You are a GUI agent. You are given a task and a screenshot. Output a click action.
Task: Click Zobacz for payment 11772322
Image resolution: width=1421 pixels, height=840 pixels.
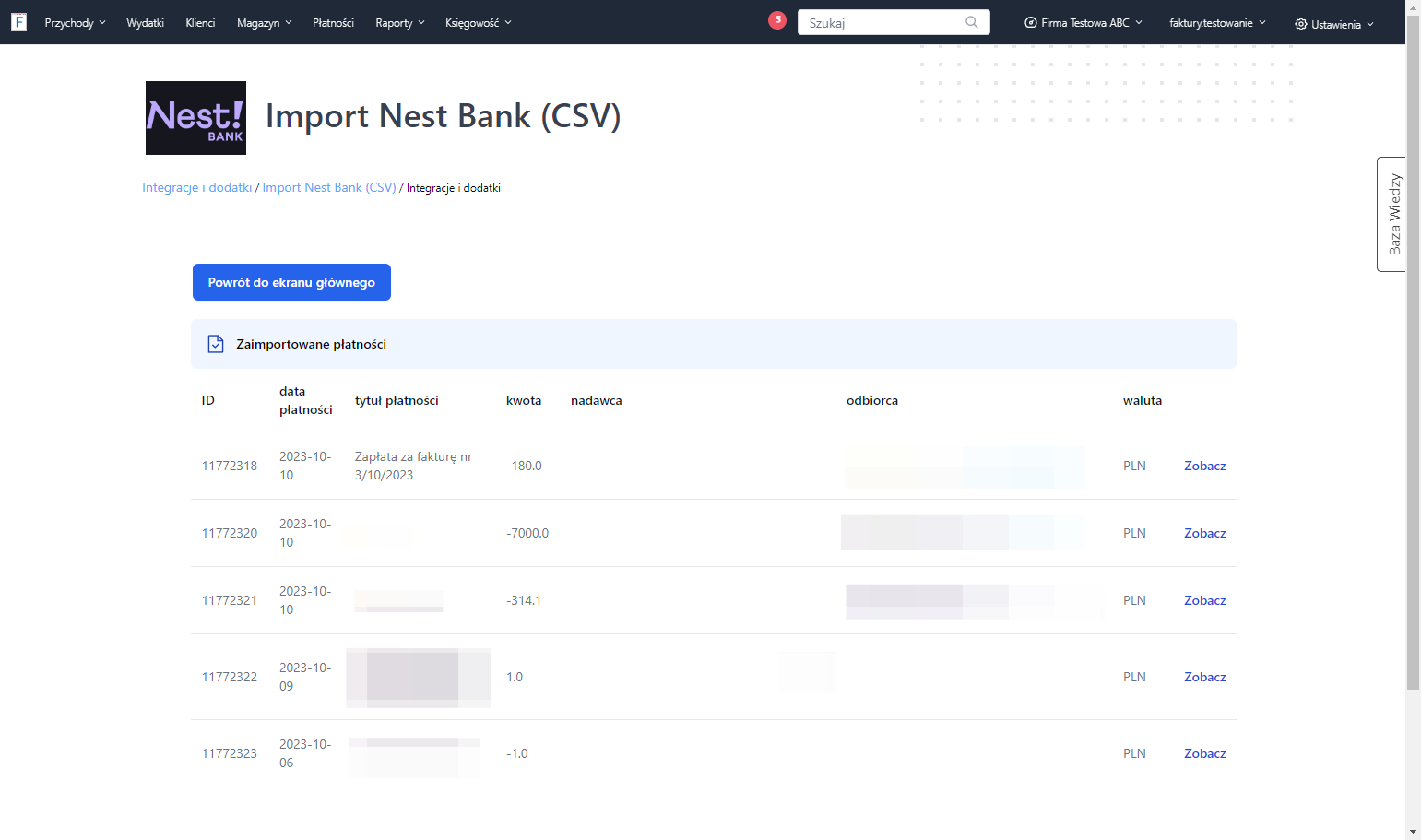(x=1204, y=677)
